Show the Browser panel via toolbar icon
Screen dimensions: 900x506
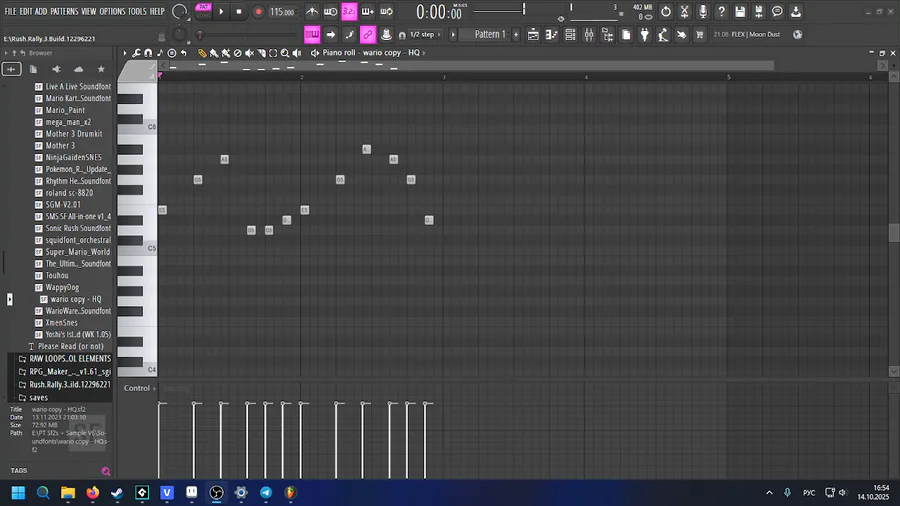pyautogui.click(x=607, y=34)
